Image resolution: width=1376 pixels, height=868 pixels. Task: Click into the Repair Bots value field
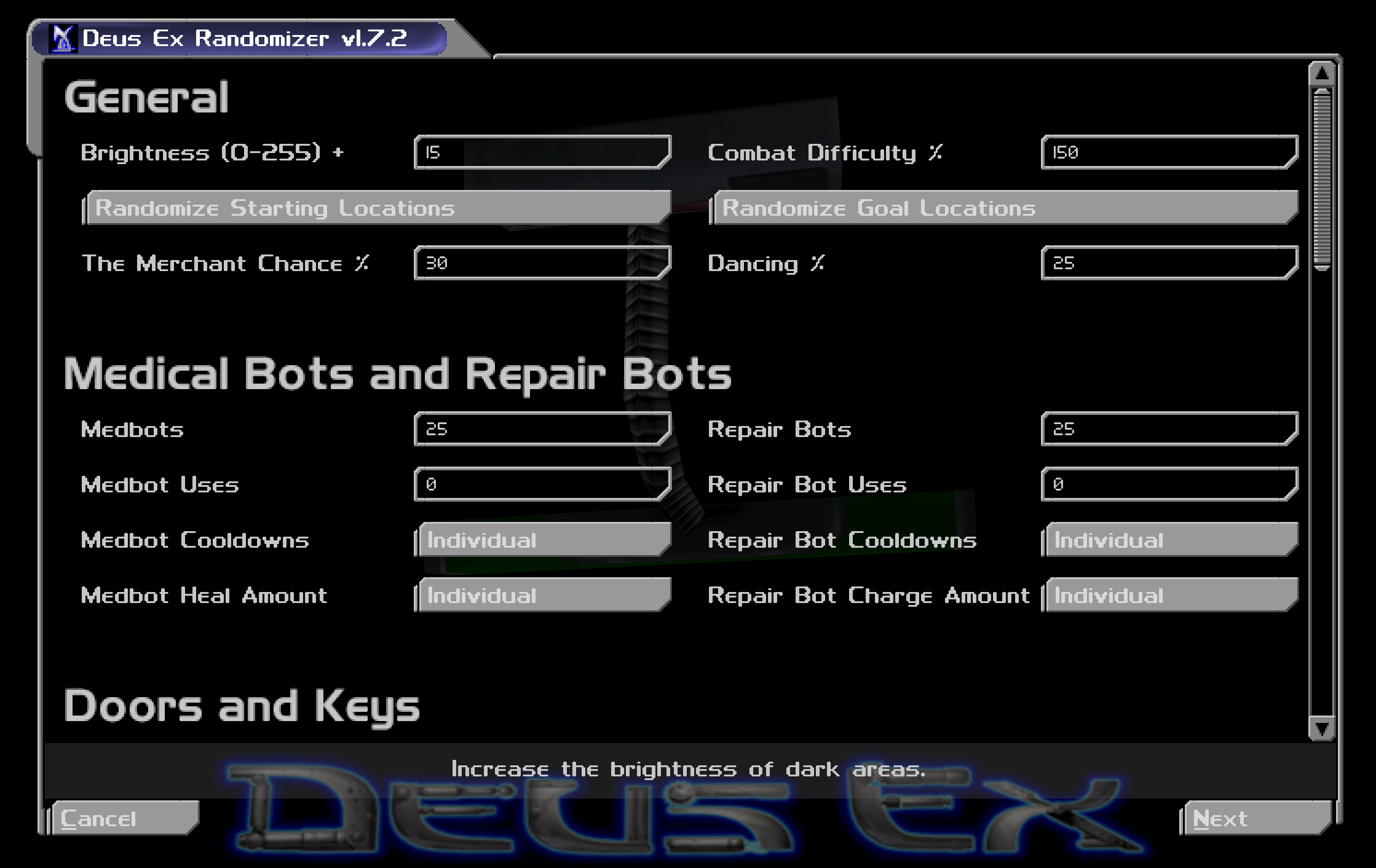point(1169,428)
